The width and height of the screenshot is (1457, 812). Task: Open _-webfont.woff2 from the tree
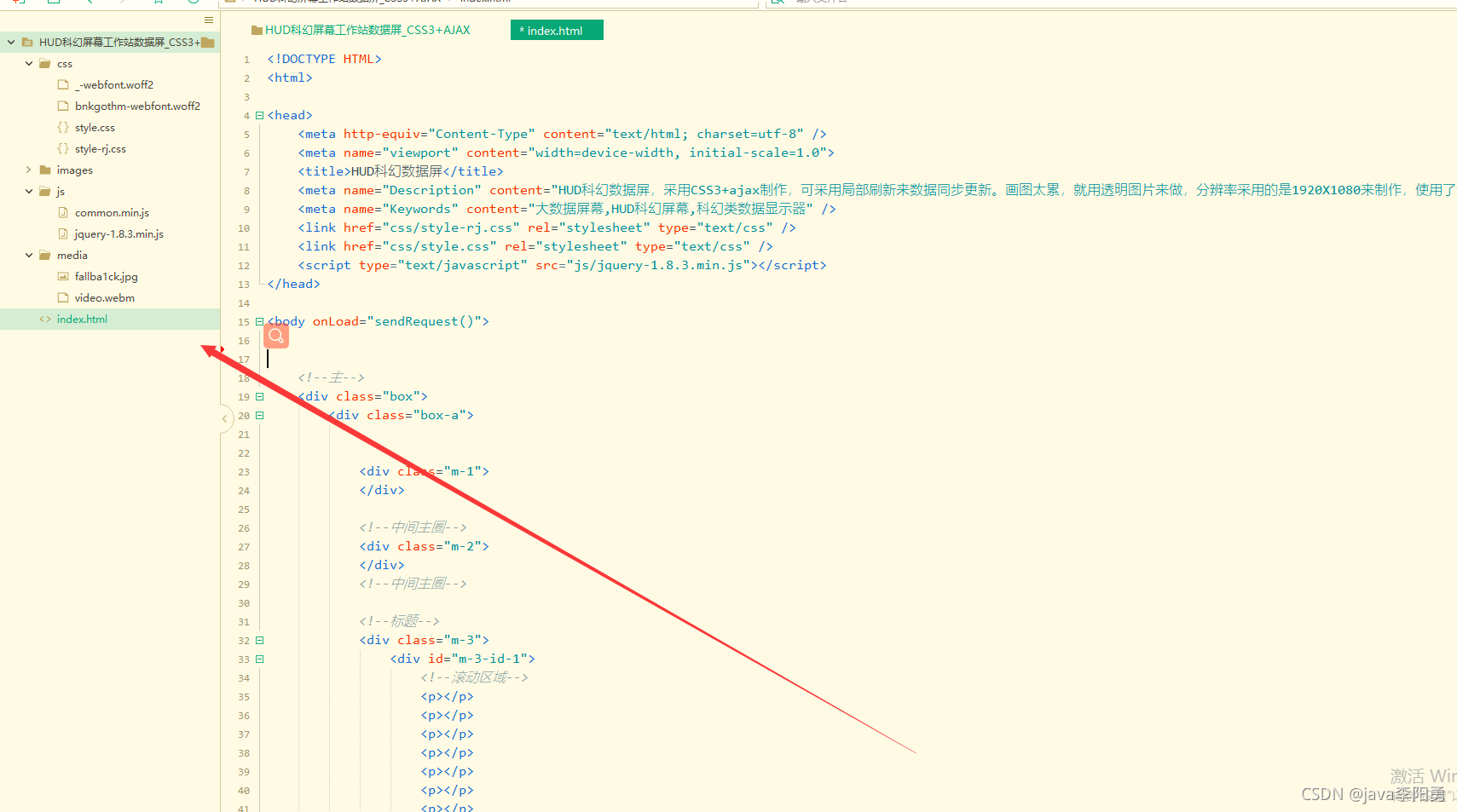(x=114, y=84)
